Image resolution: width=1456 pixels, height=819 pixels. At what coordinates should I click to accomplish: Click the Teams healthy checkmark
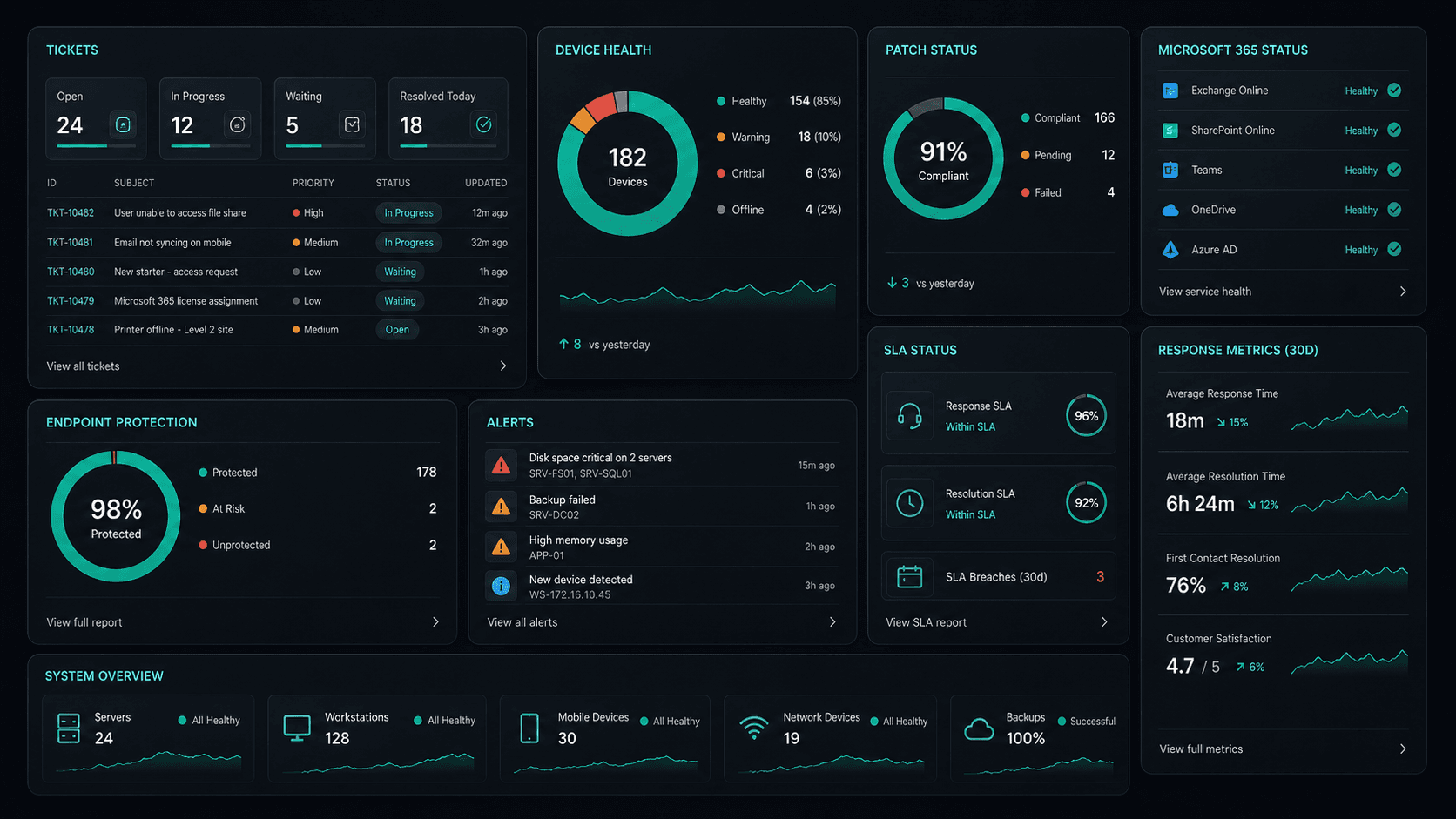[1394, 170]
